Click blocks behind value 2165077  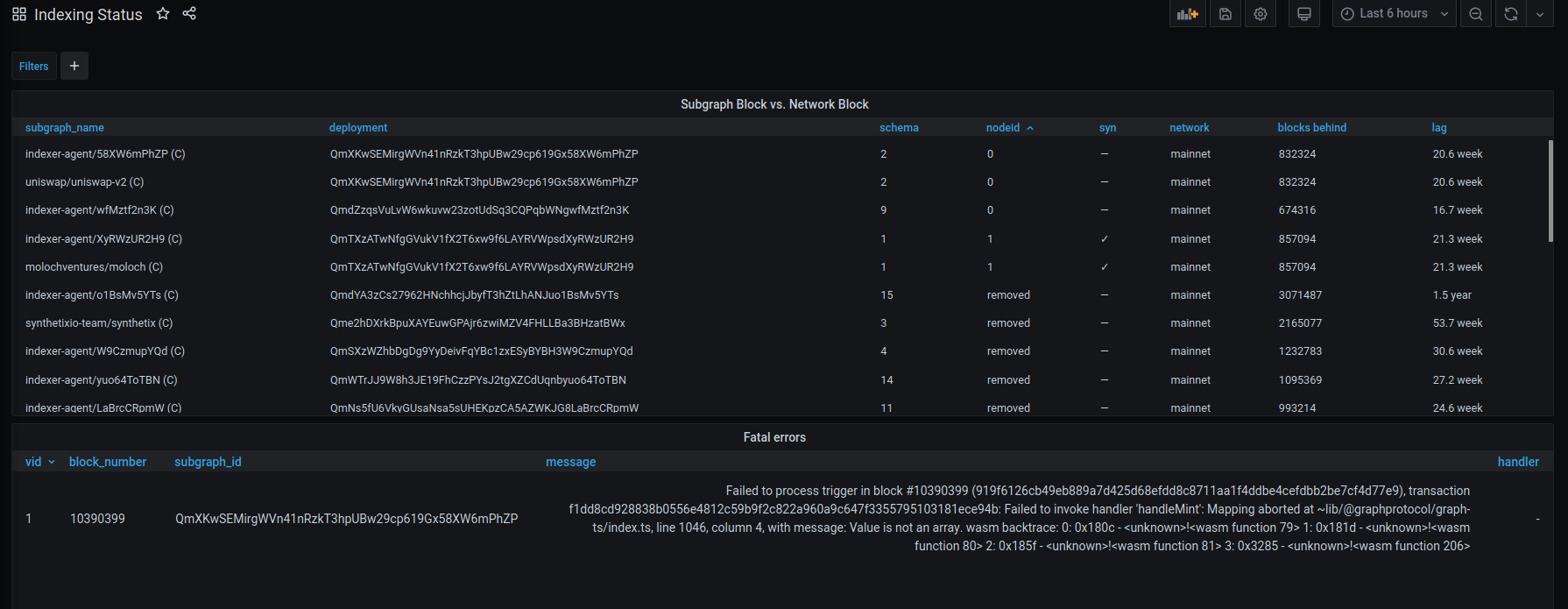[x=1300, y=323]
